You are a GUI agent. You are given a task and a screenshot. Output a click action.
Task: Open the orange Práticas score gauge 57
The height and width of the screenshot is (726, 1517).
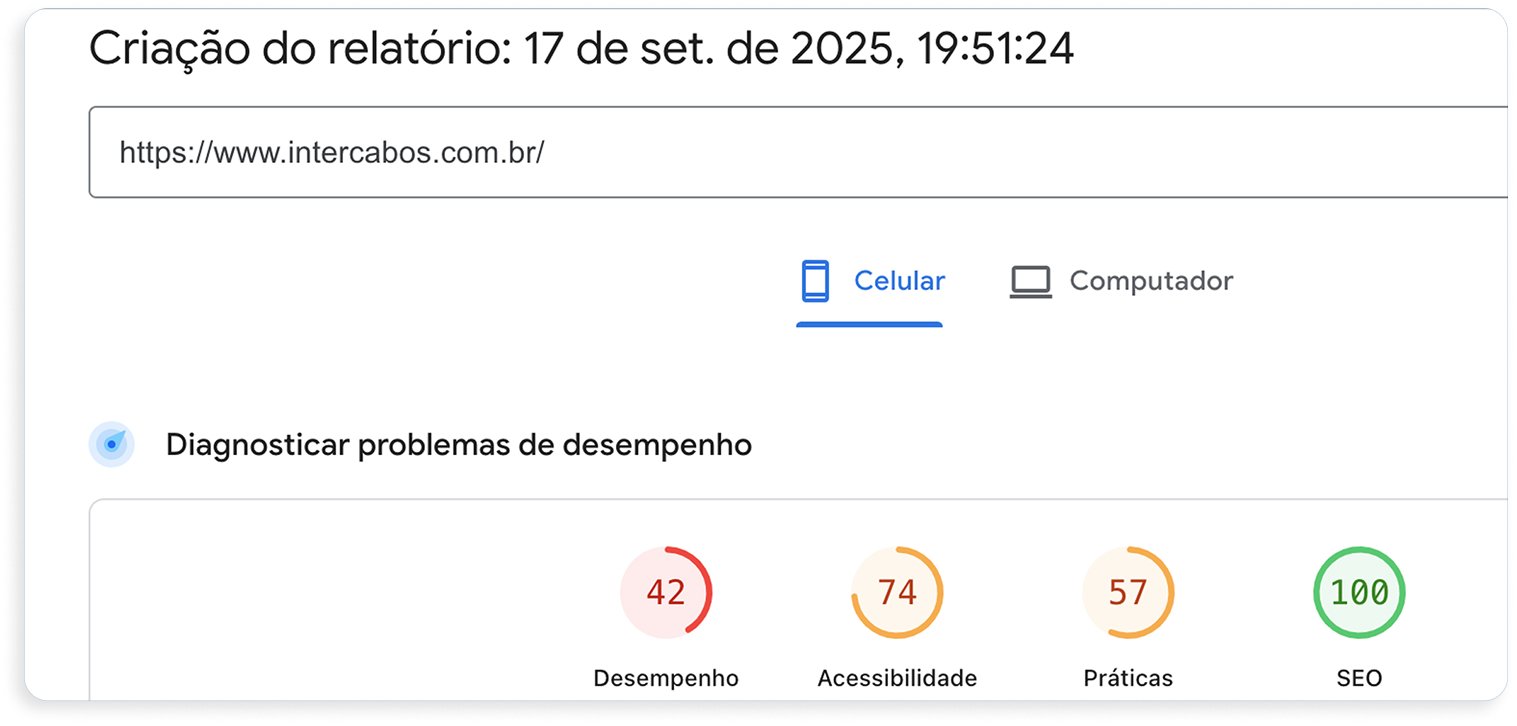1128,593
